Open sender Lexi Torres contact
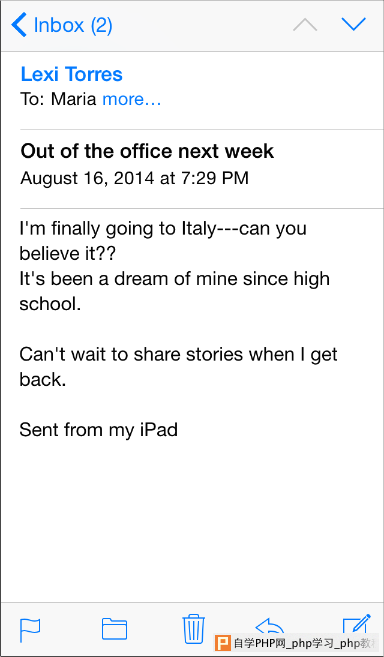Viewport: 384px width, 657px height. (x=71, y=75)
